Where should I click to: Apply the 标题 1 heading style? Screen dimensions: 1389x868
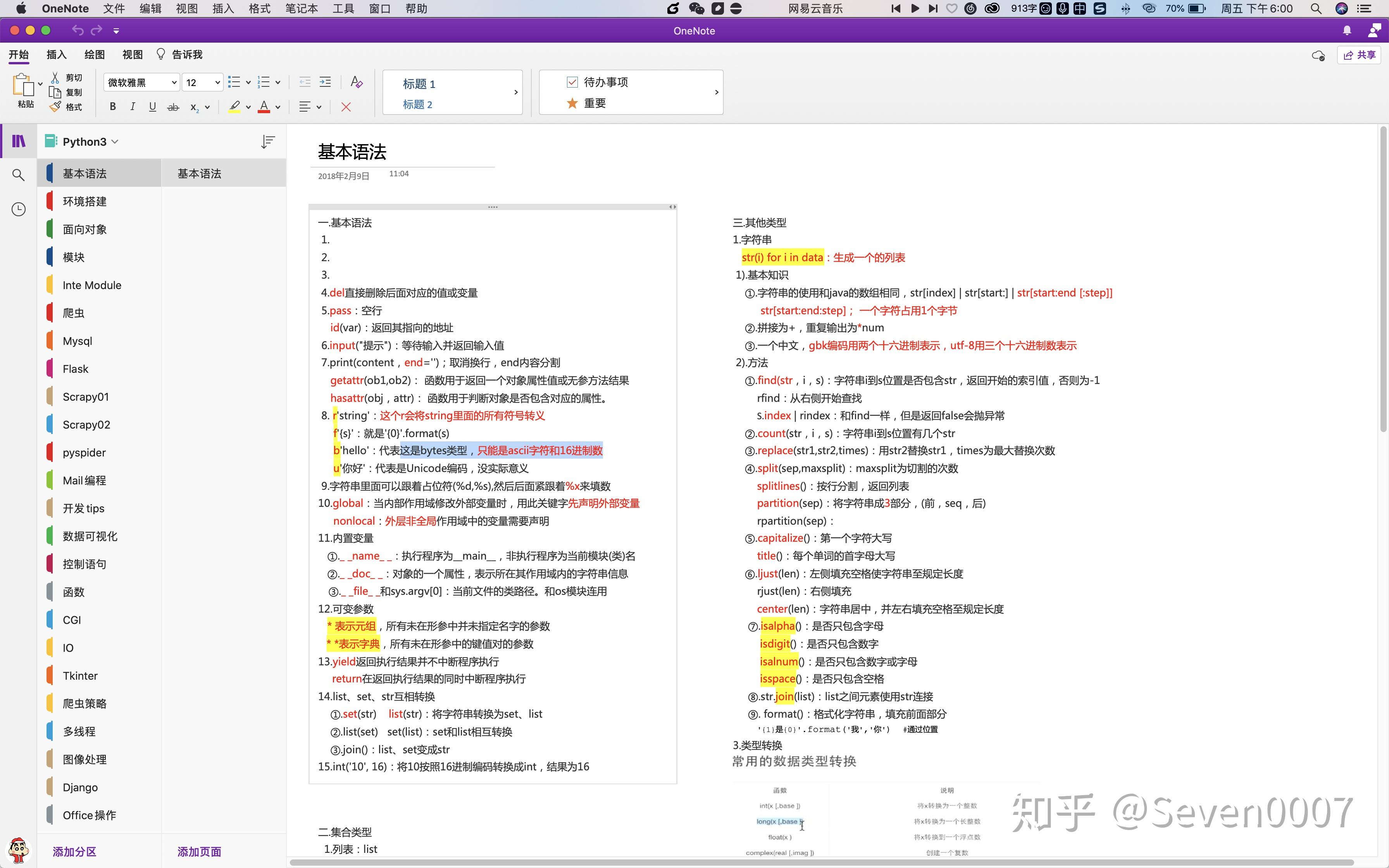click(419, 84)
